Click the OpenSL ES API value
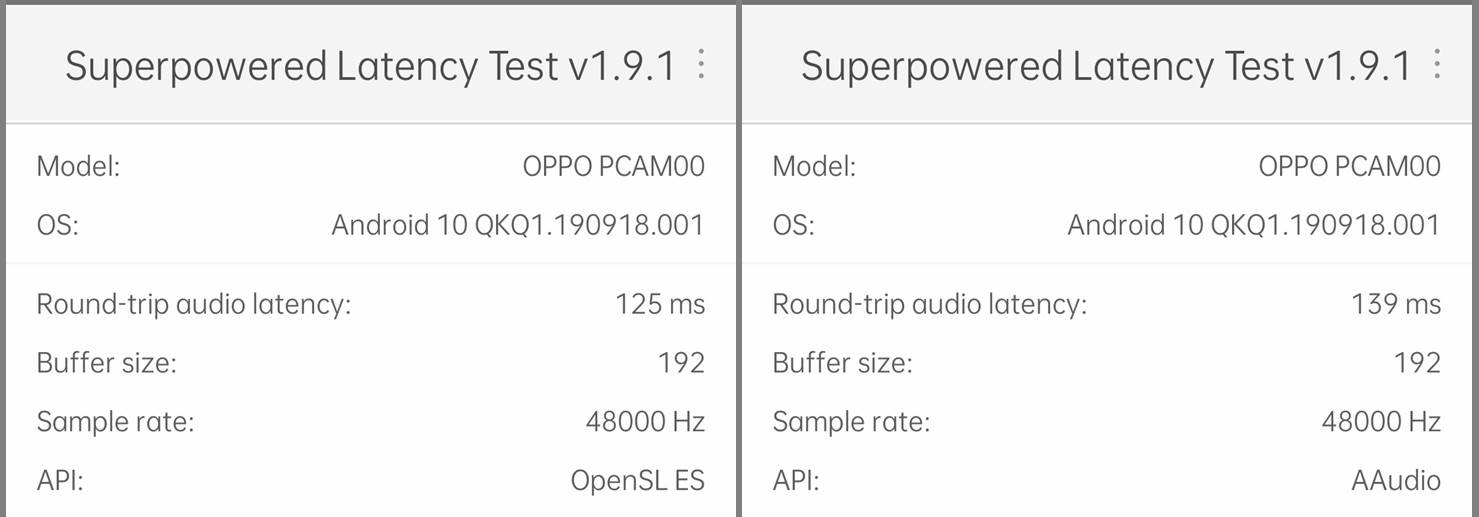 [637, 481]
